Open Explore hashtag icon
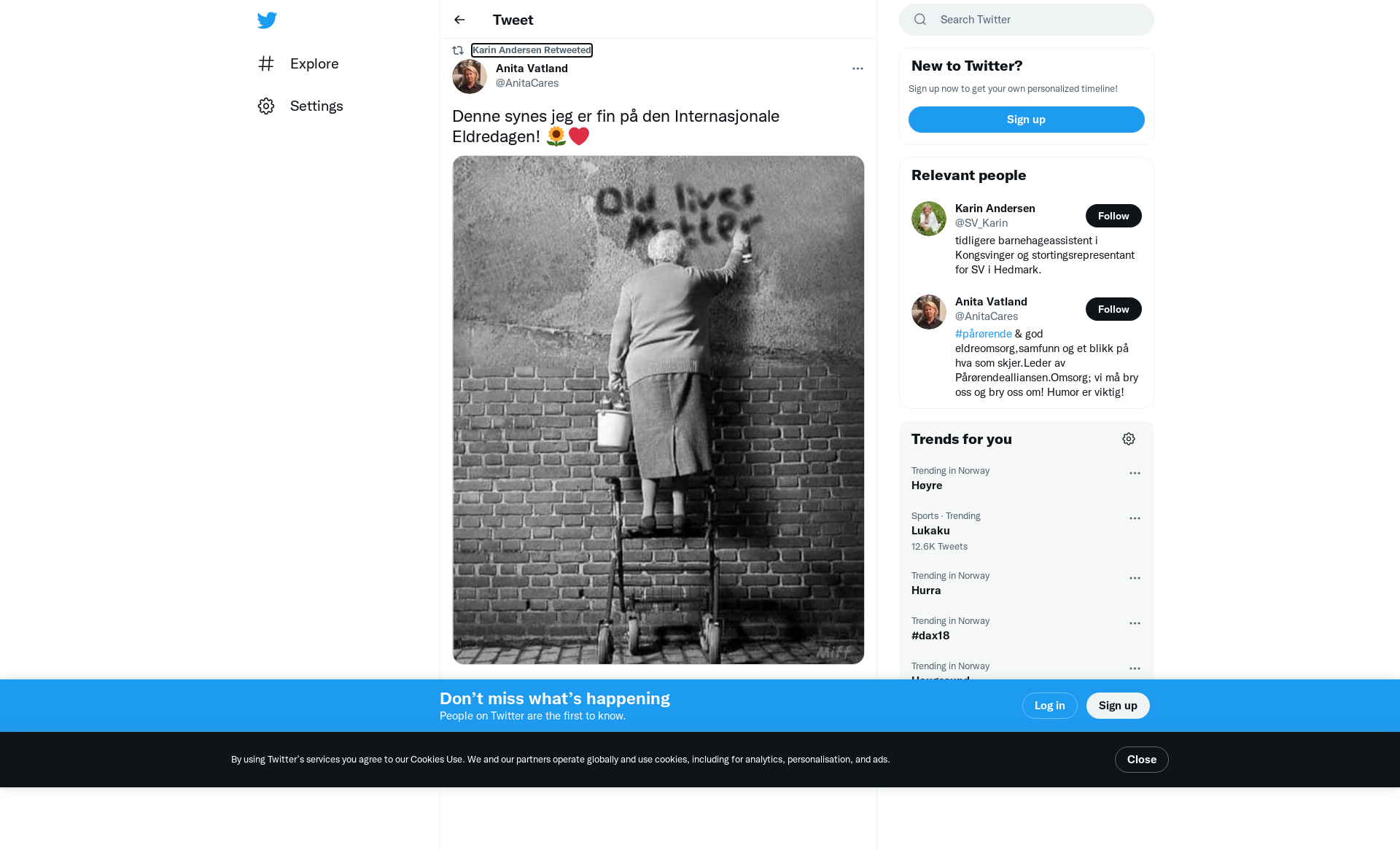The height and width of the screenshot is (850, 1400). pos(266,63)
